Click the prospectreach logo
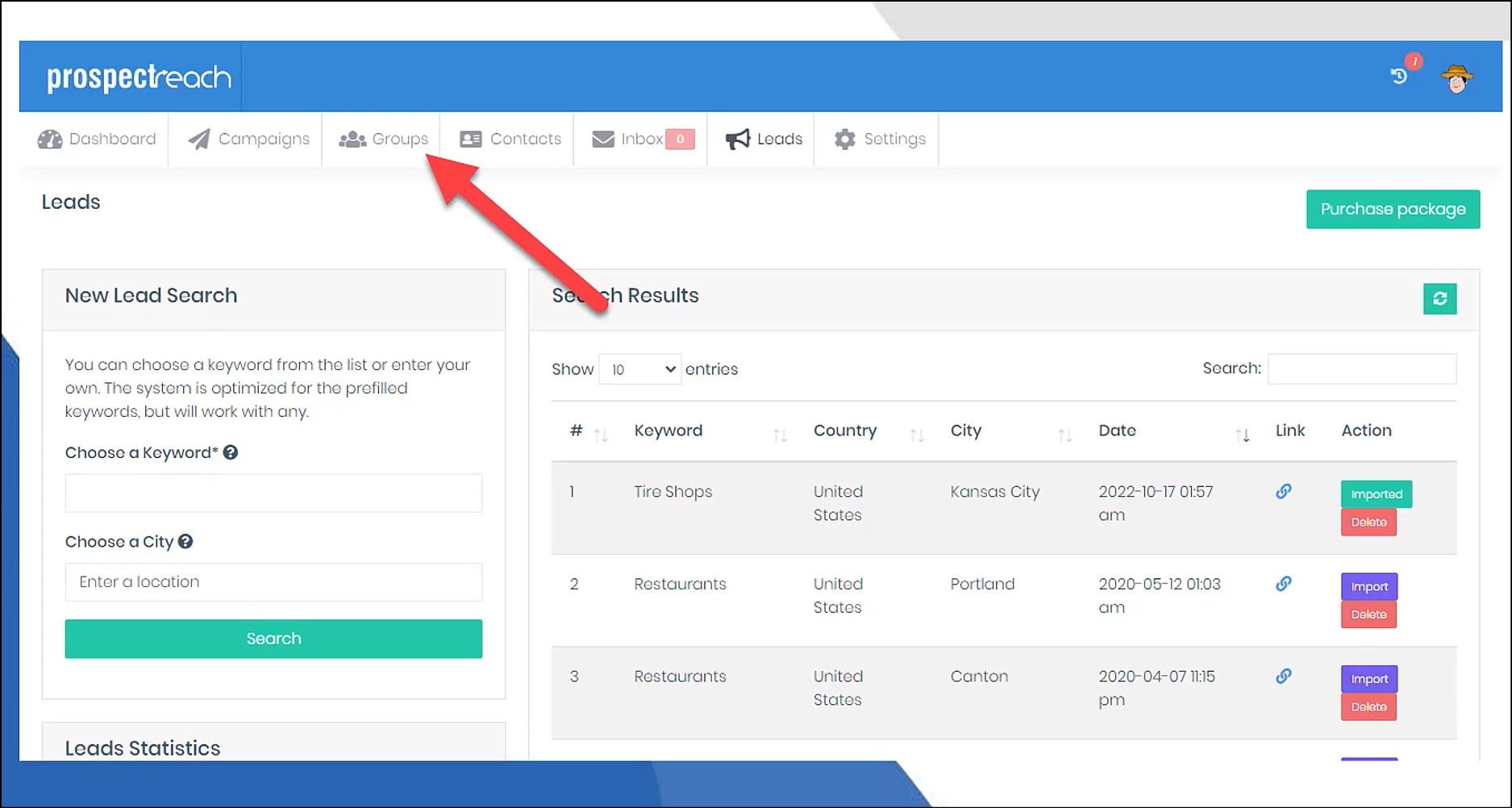Image resolution: width=1512 pixels, height=808 pixels. click(x=139, y=77)
